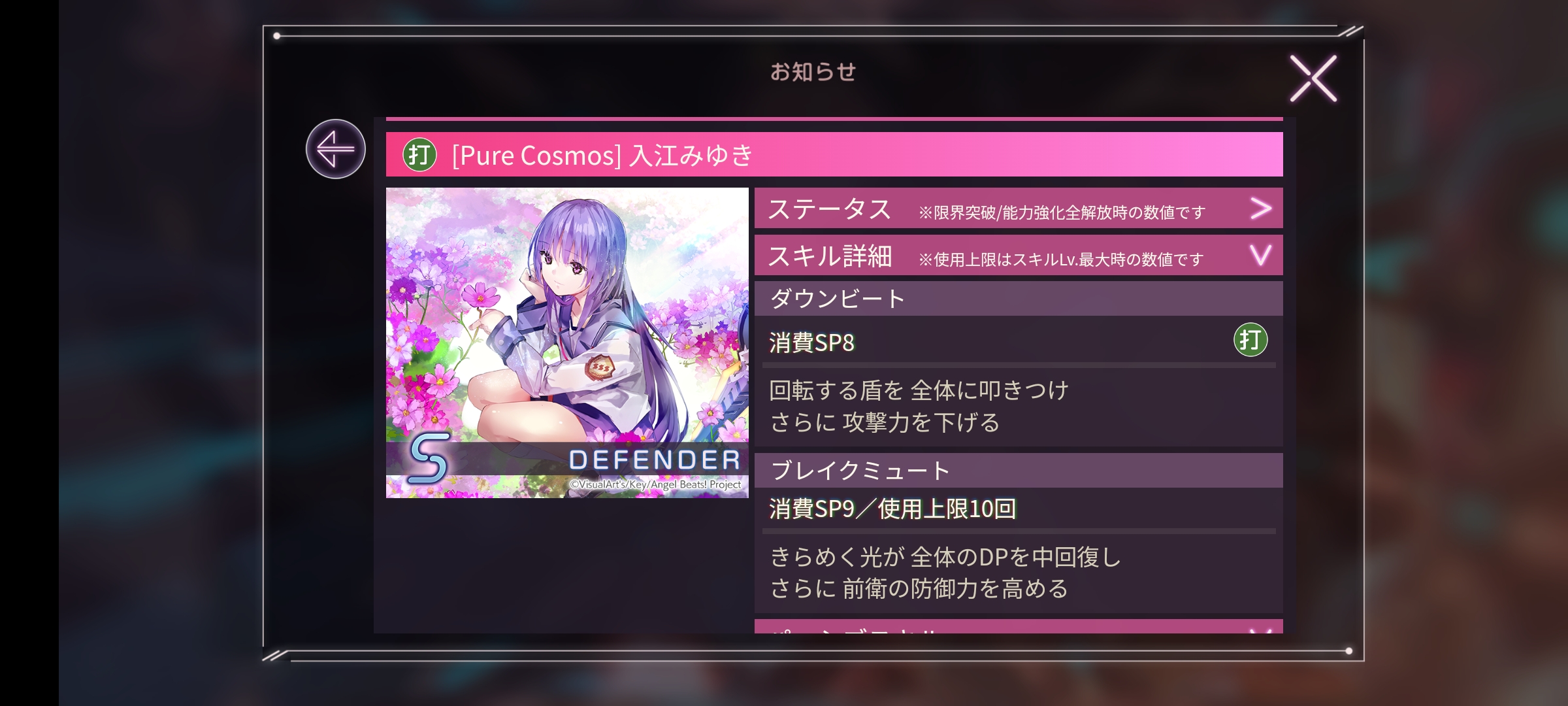This screenshot has width=1568, height=706.
Task: Click the S rarity emblem on card
Action: point(429,458)
